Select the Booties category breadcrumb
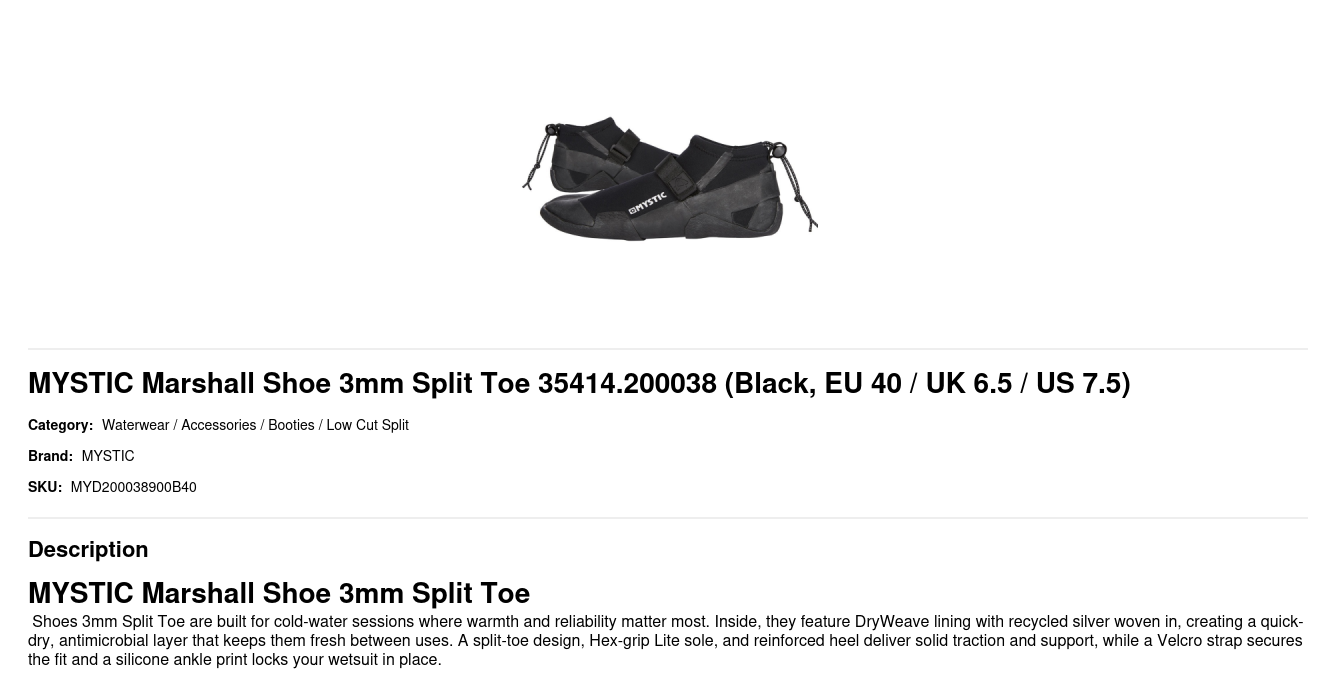 [x=291, y=426]
